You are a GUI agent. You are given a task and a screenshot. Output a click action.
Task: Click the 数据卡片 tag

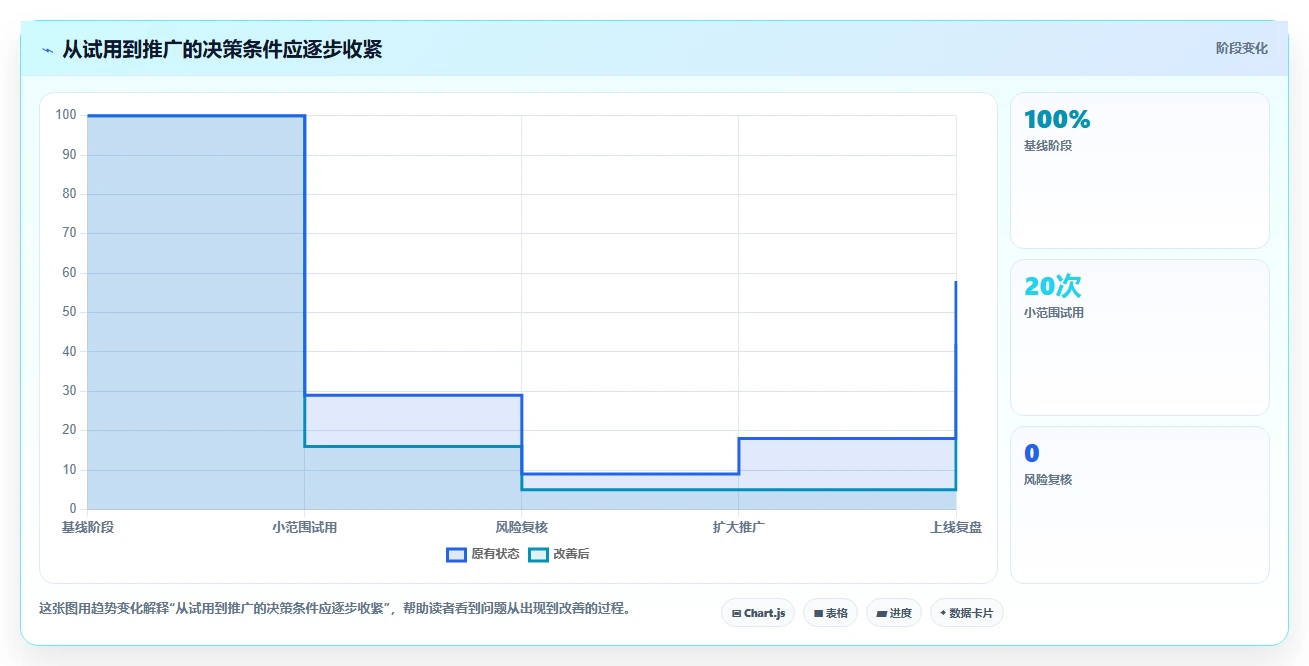[966, 613]
